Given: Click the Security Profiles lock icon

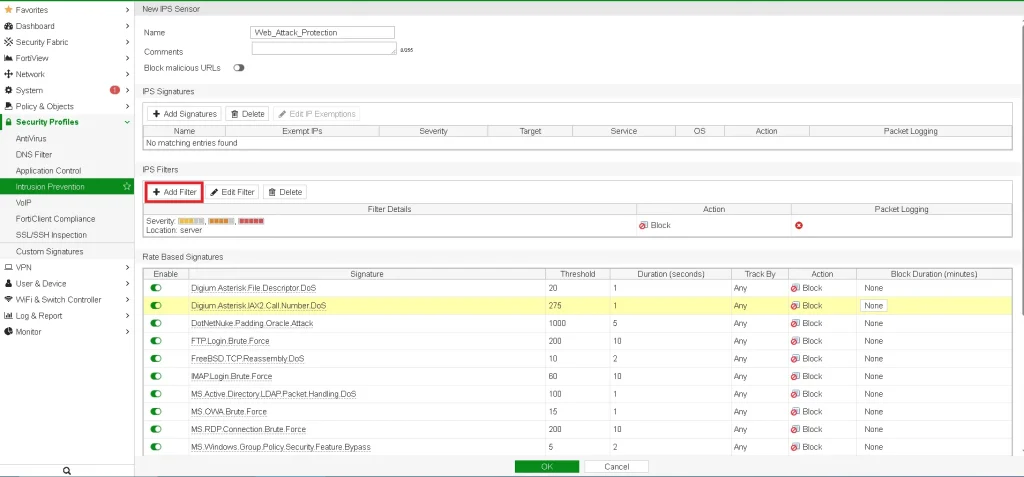Looking at the screenshot, I should point(8,122).
